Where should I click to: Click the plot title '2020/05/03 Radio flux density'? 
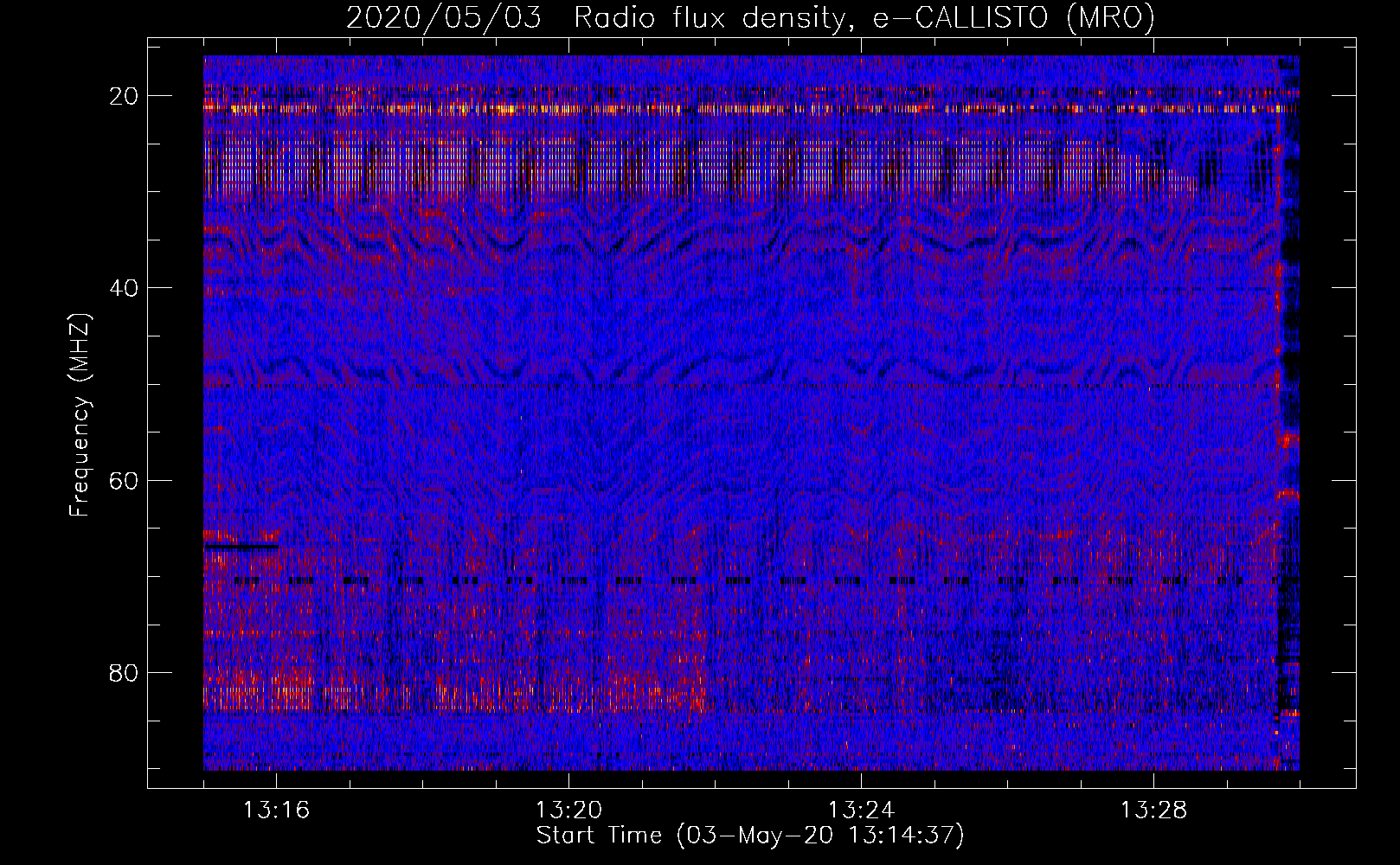point(750,17)
